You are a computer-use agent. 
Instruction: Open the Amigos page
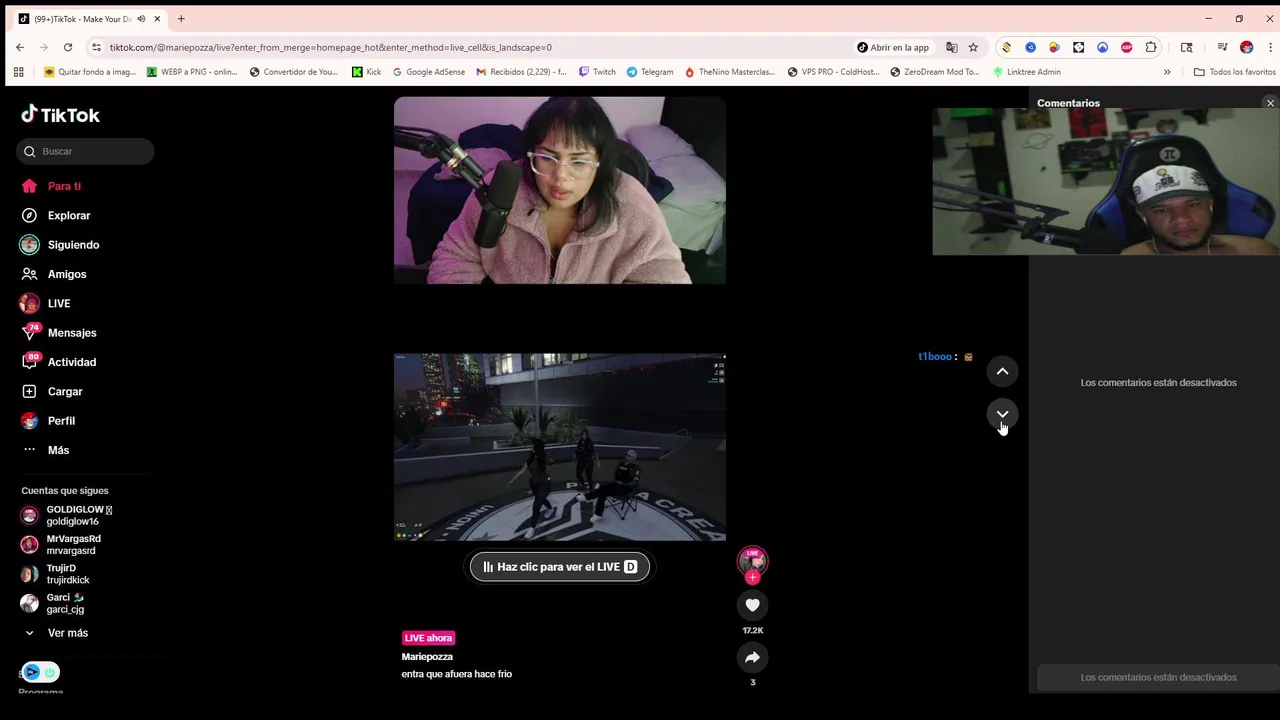[54, 274]
